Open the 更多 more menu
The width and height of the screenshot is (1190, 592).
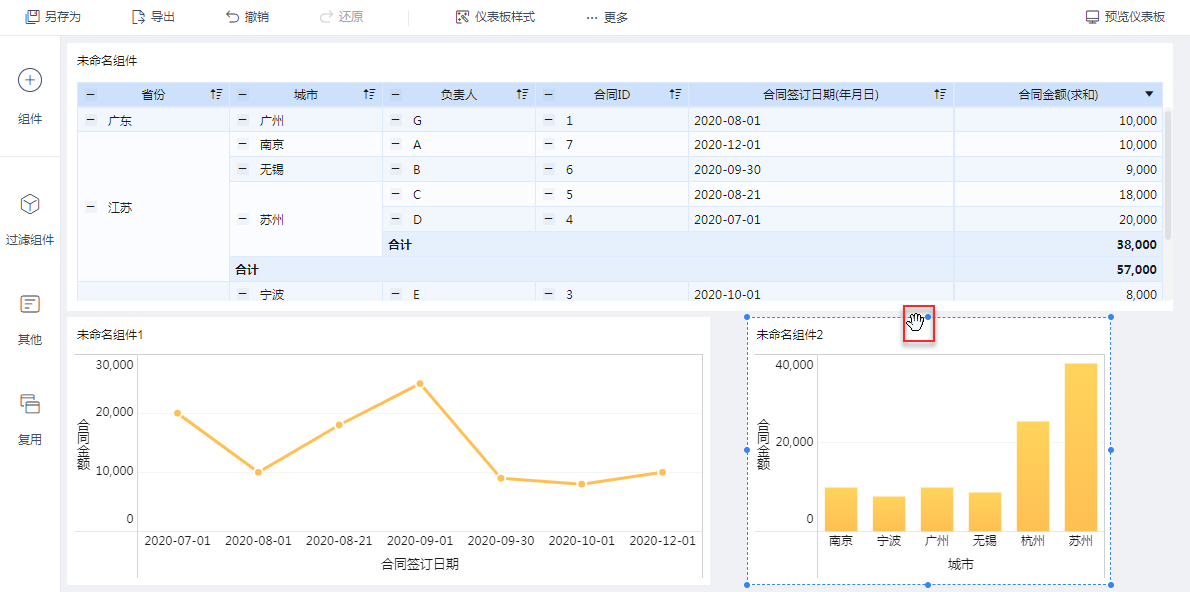607,17
